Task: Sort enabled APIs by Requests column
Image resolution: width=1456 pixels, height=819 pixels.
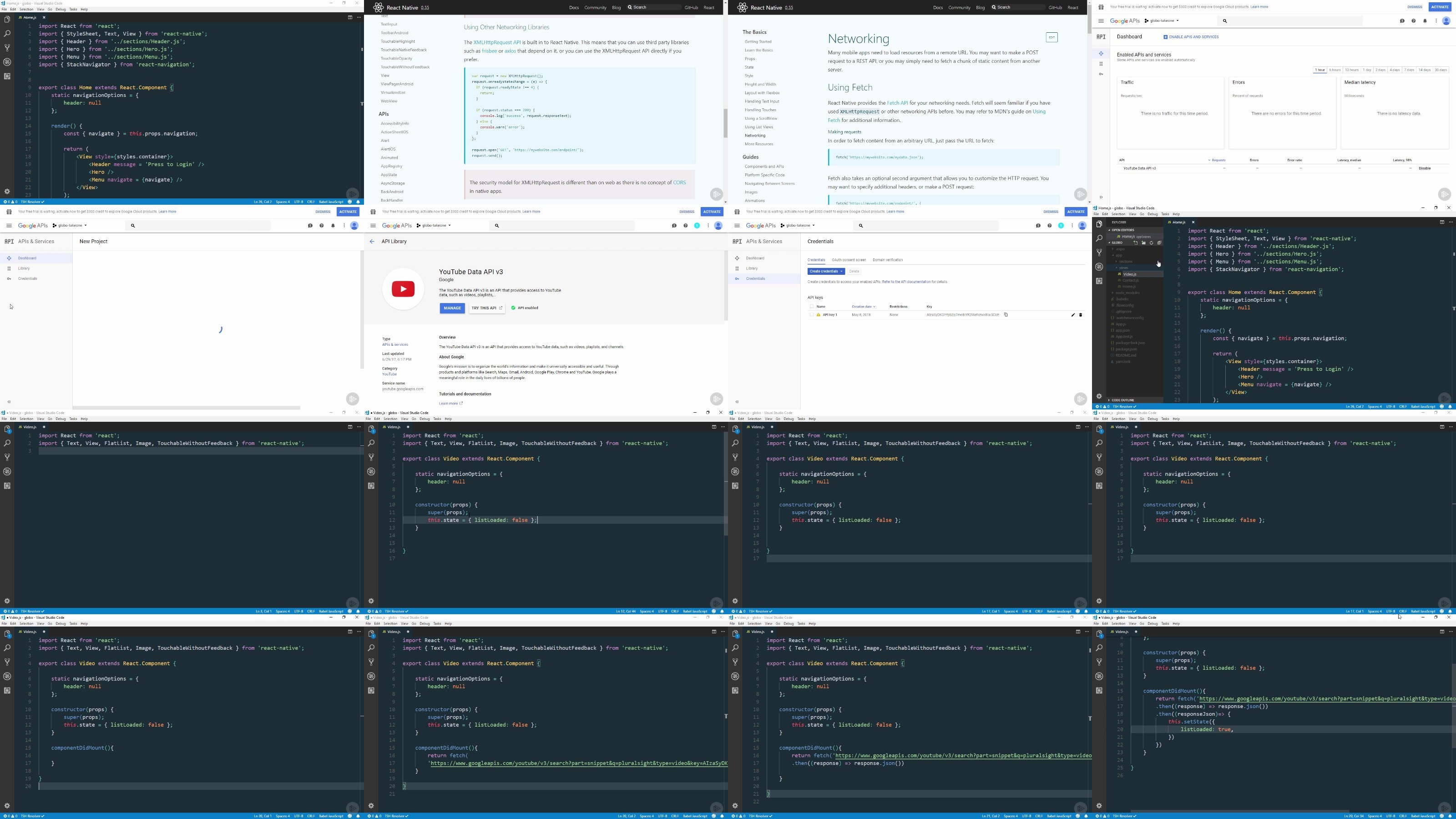Action: tap(1217, 160)
